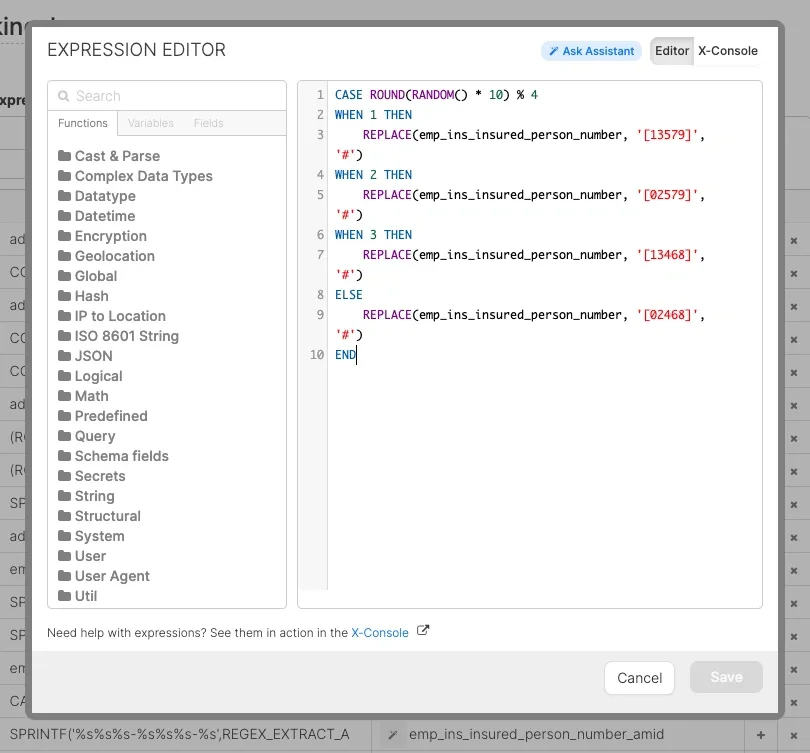
Task: Click '[02579]' pattern on line 5
Action: tap(667, 195)
